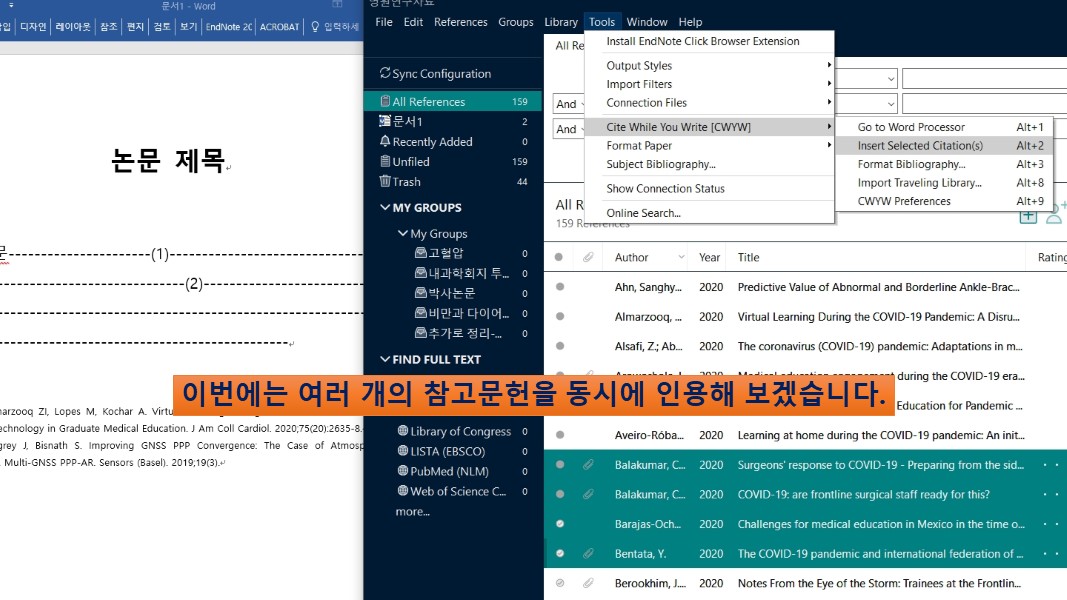Select the 고혈압 group icon
The width and height of the screenshot is (1067, 600).
click(x=421, y=253)
